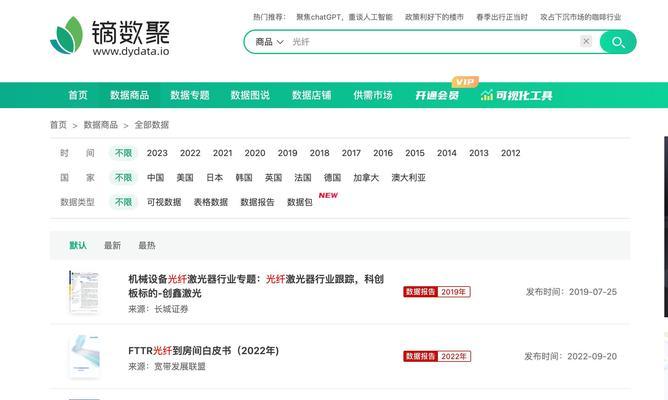Filter data type 数据报告

(257, 202)
